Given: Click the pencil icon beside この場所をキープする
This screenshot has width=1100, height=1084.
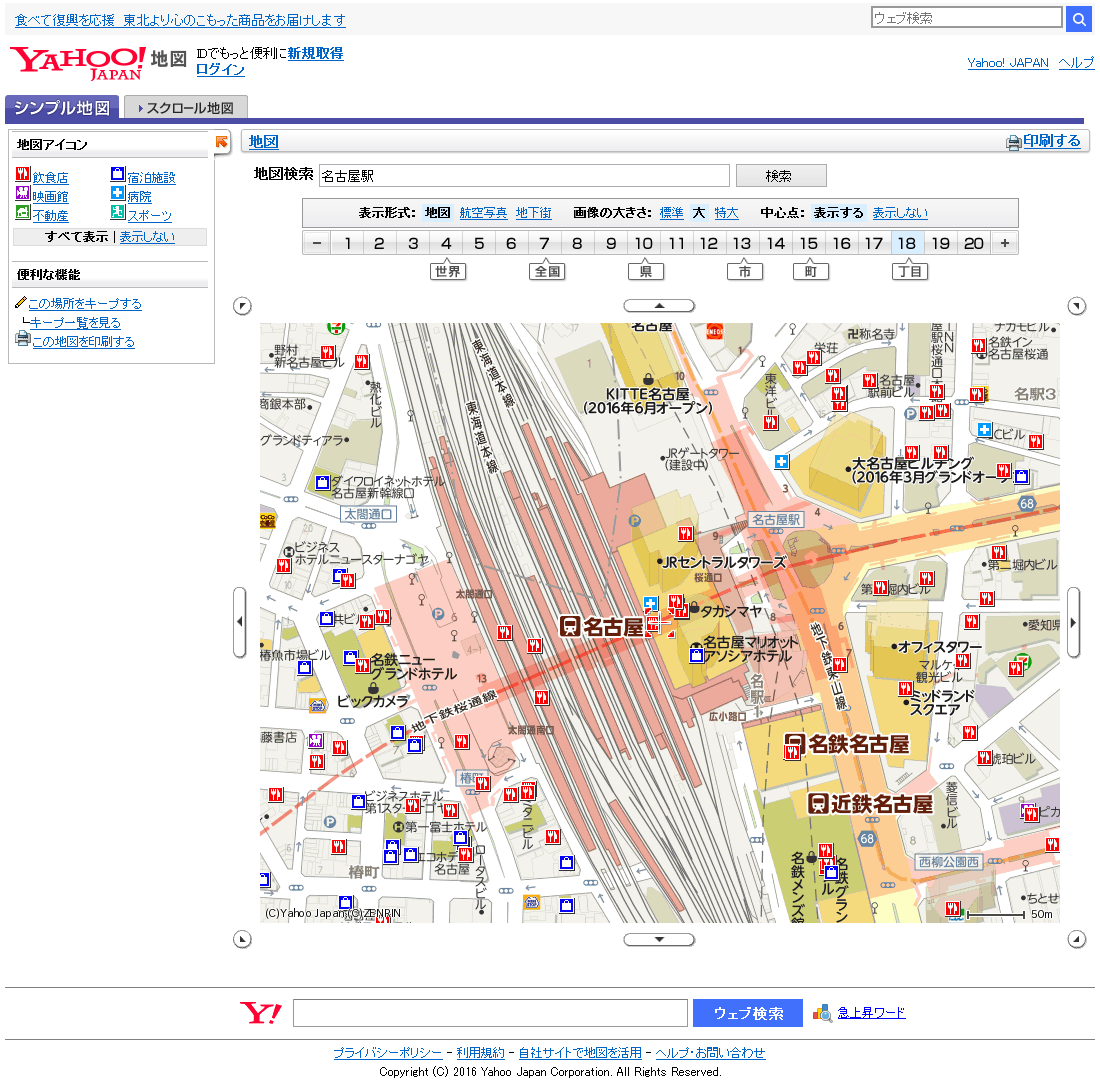Looking at the screenshot, I should (x=21, y=302).
